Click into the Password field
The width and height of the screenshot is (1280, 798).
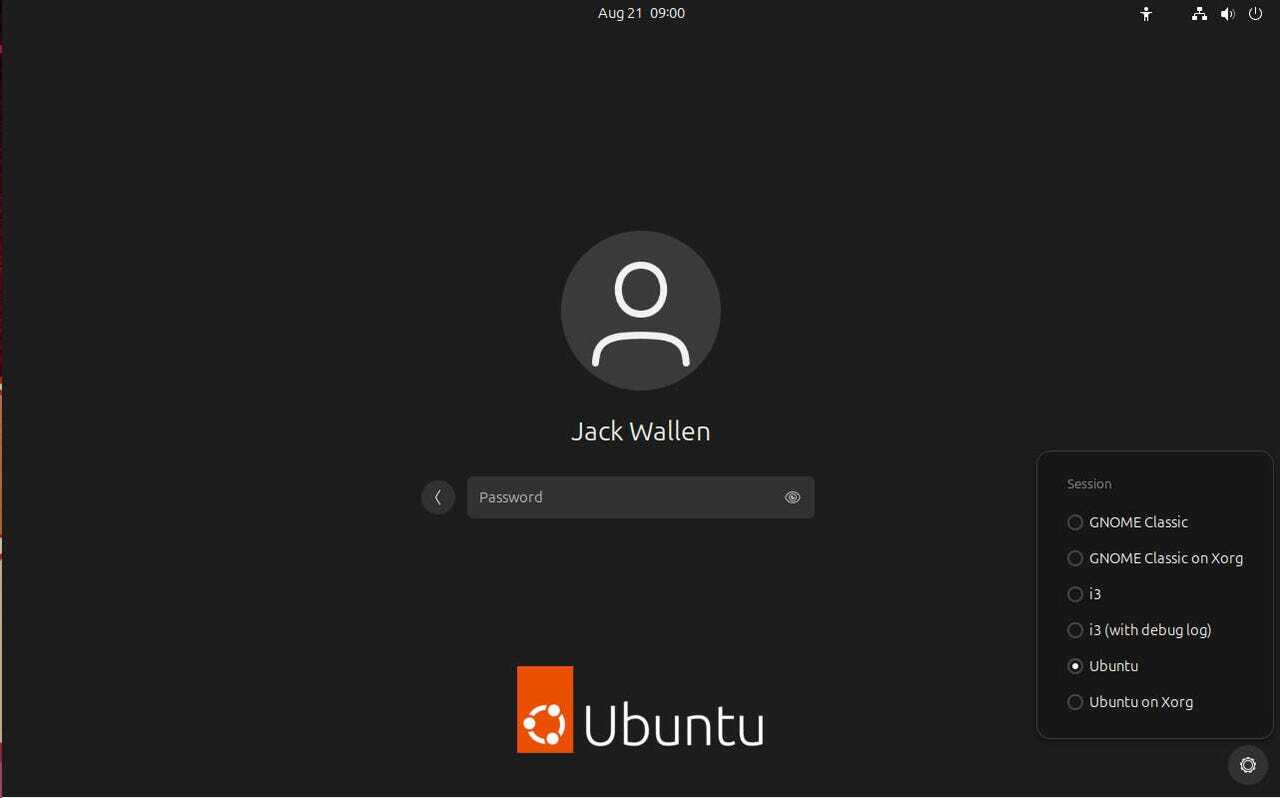tap(640, 497)
